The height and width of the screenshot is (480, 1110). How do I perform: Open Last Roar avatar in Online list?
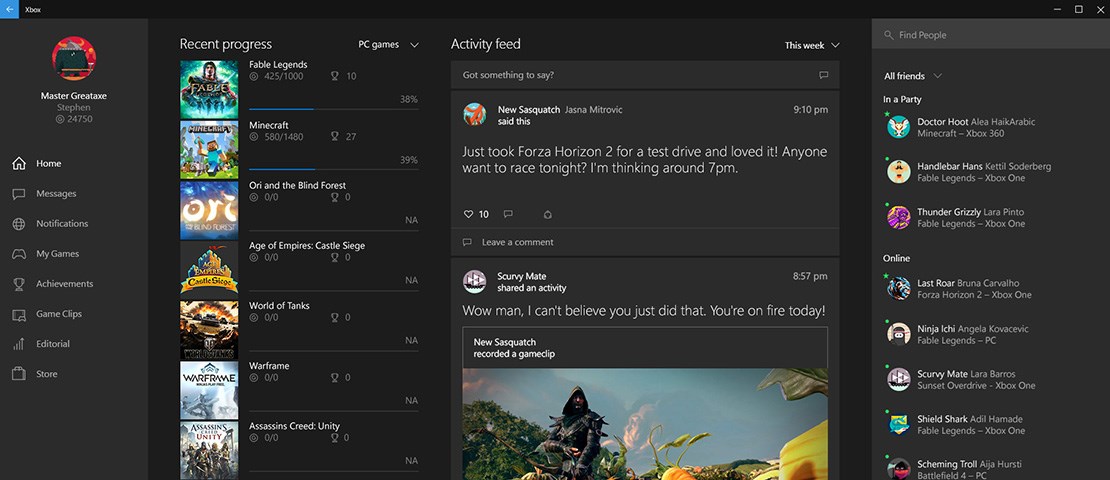point(898,288)
